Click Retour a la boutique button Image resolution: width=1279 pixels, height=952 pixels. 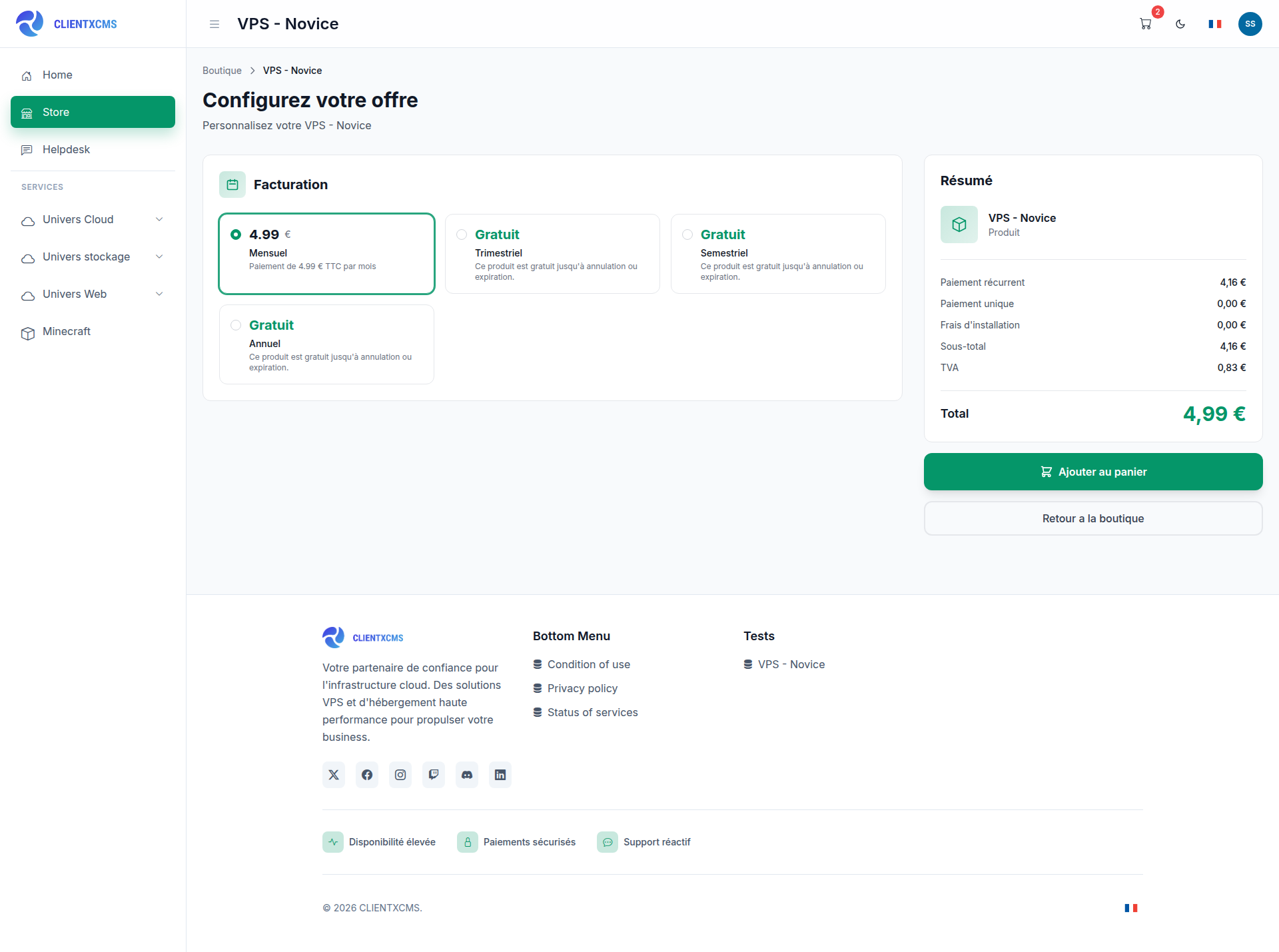click(1093, 518)
